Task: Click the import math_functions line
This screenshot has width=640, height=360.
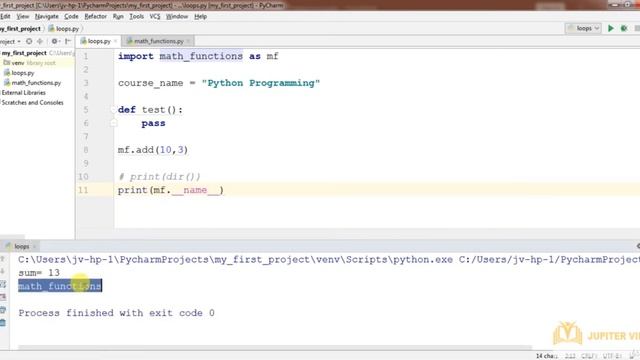Action: (x=198, y=56)
